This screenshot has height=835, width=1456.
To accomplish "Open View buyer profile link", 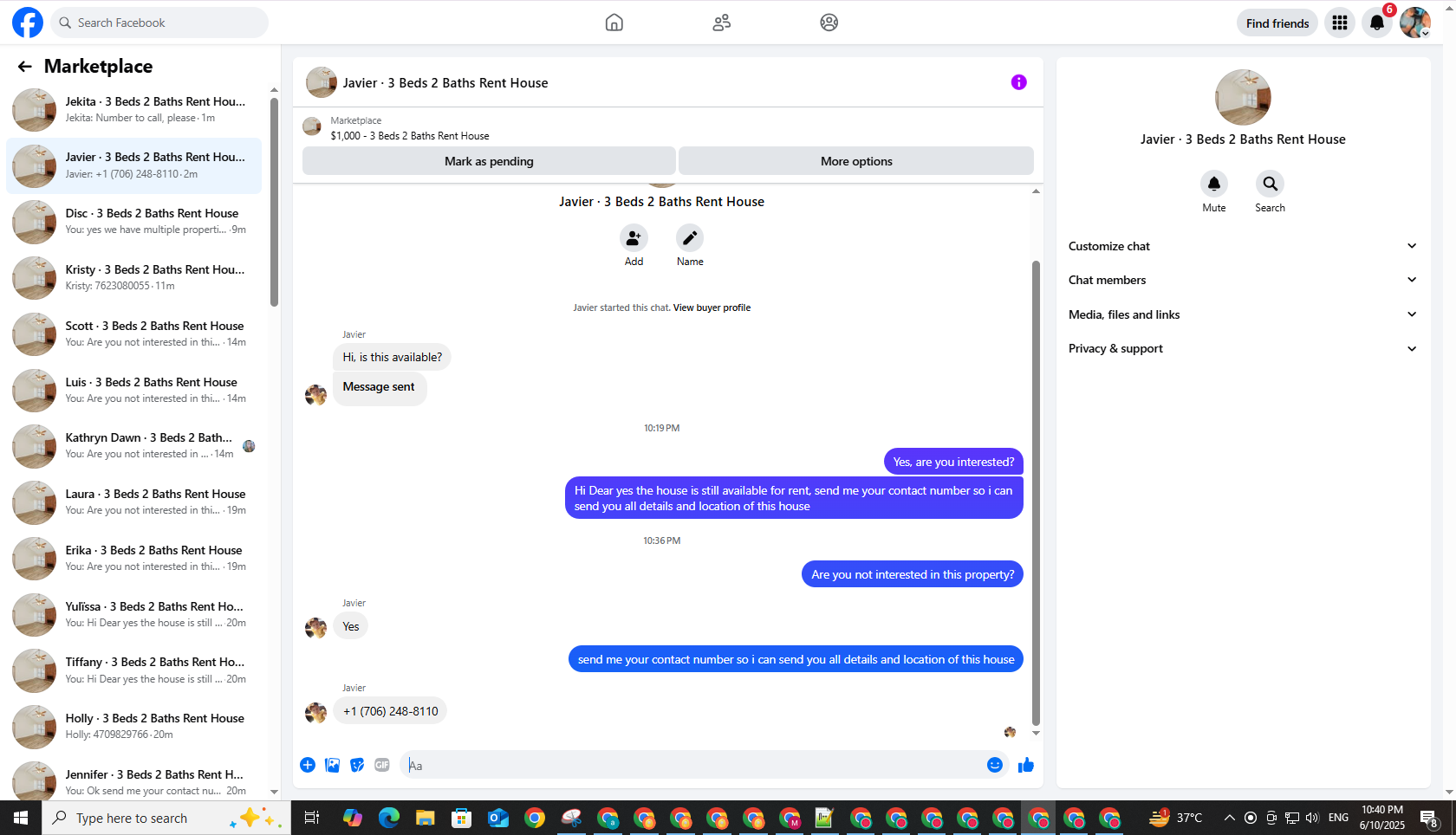I will (x=712, y=307).
